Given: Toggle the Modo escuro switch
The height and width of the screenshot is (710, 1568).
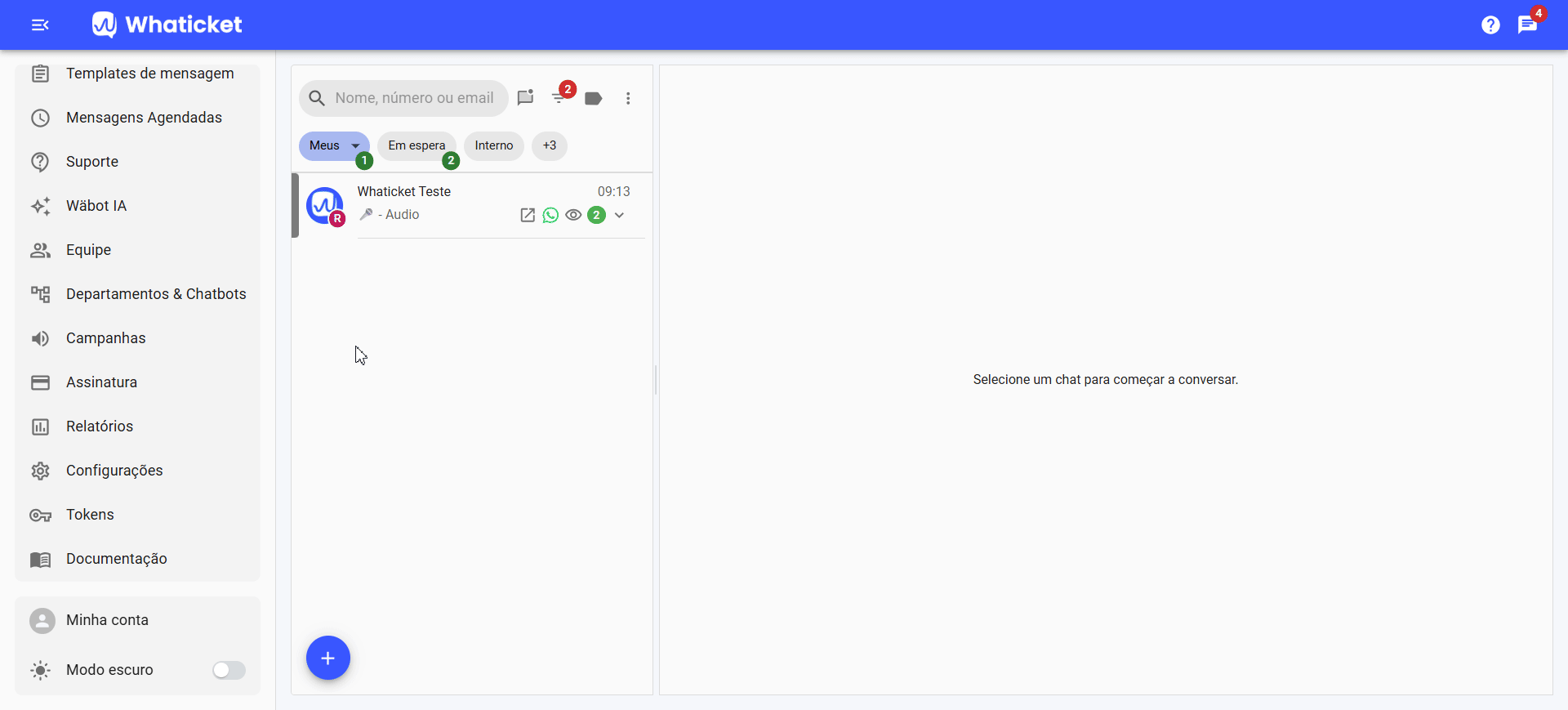Looking at the screenshot, I should (x=229, y=670).
